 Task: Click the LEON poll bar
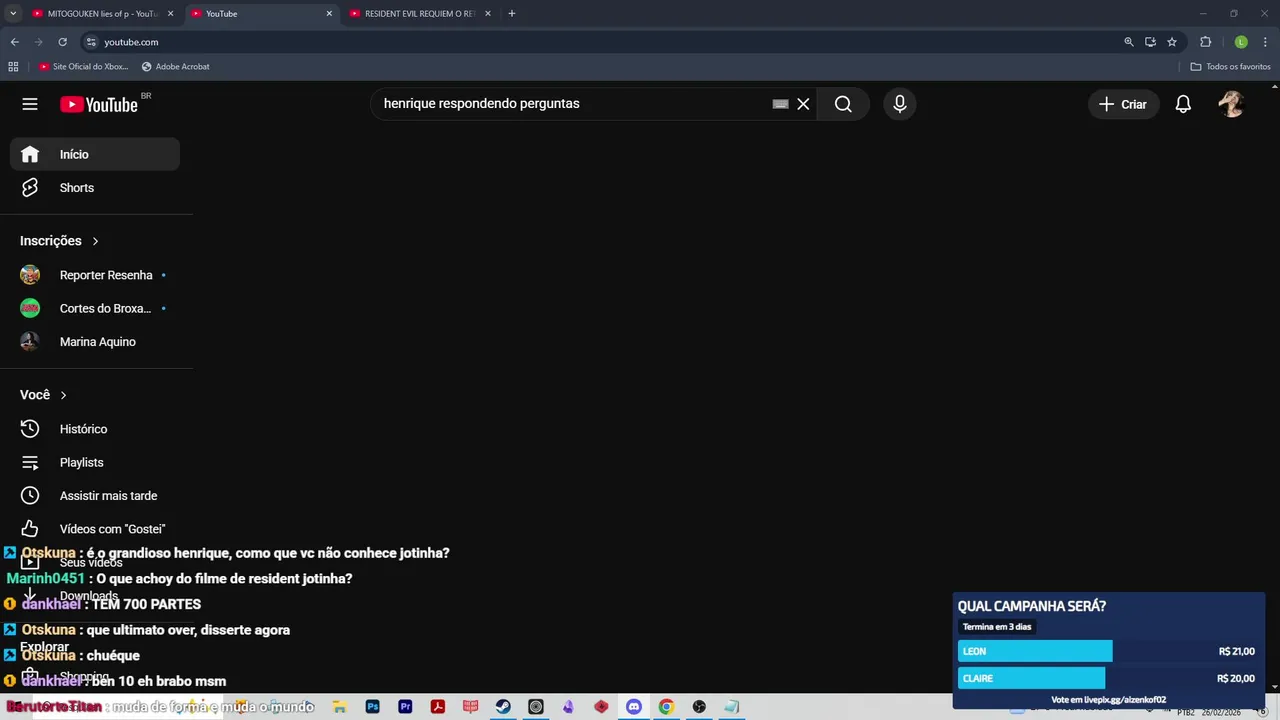[x=1035, y=651]
